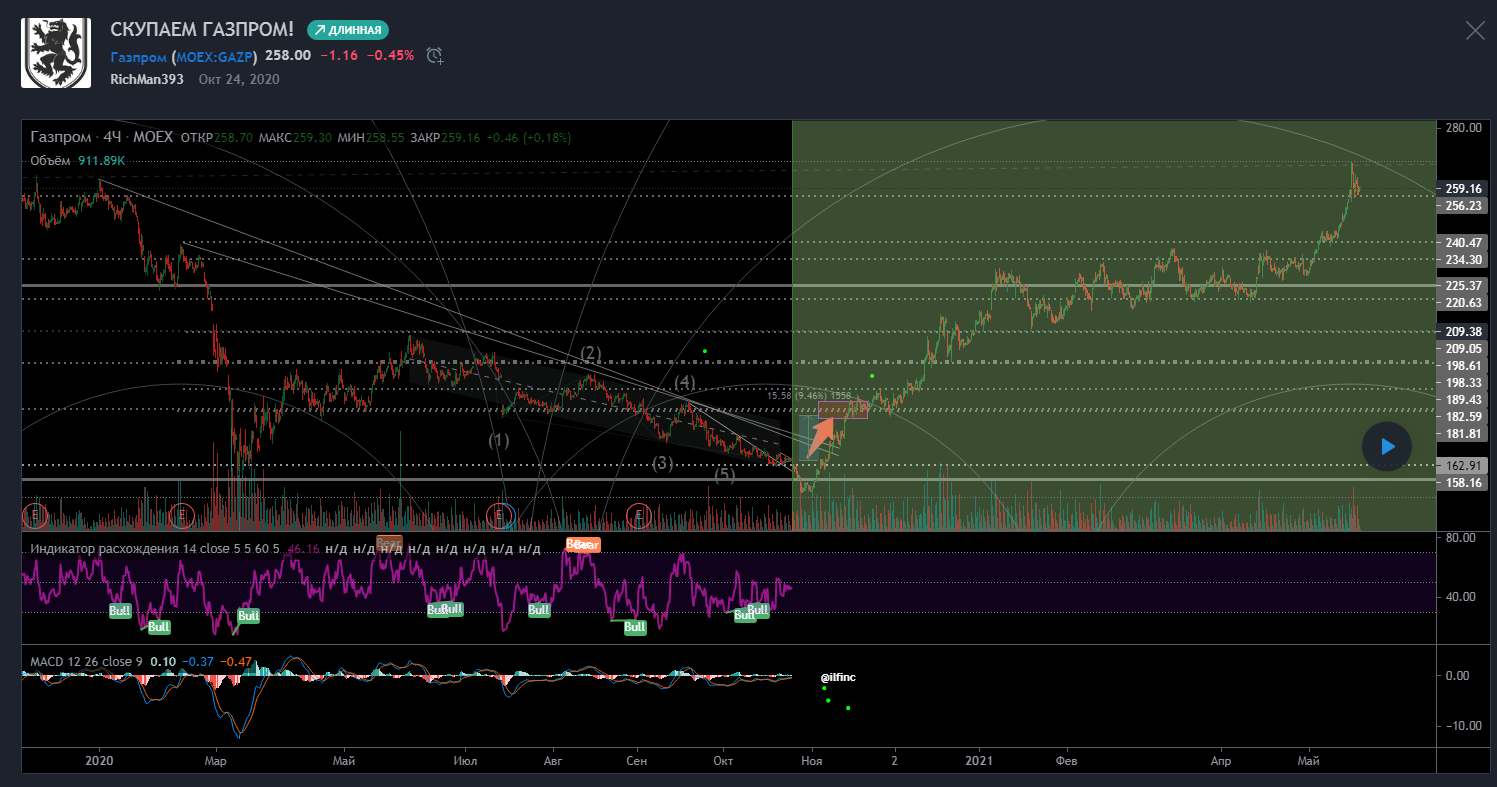Click the −10.00 label on the MACD scale
Viewport: 1497px width, 787px height.
1463,725
